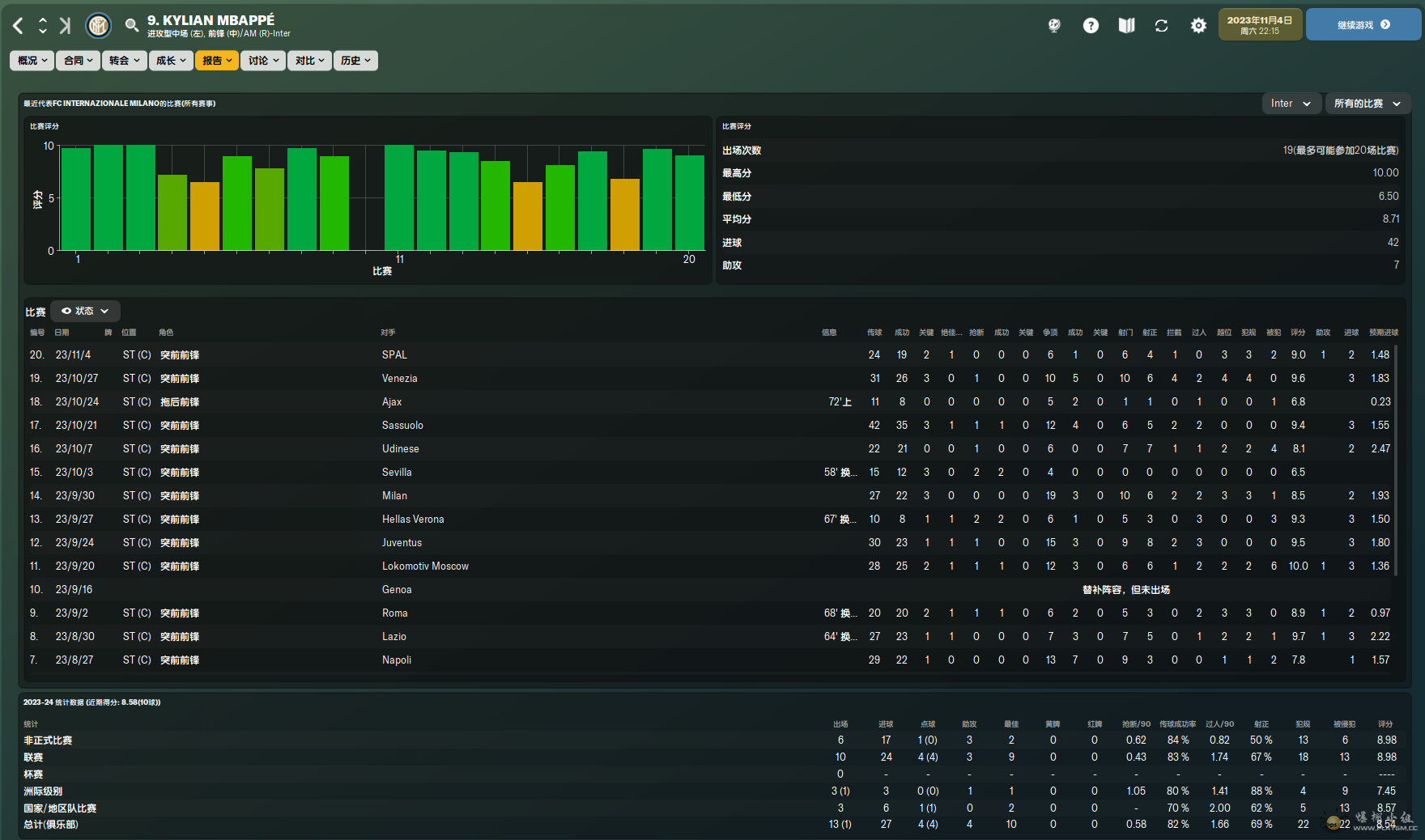The height and width of the screenshot is (840, 1425).
Task: Select the 23/10/21 Sassuolo match date
Action: [76, 426]
